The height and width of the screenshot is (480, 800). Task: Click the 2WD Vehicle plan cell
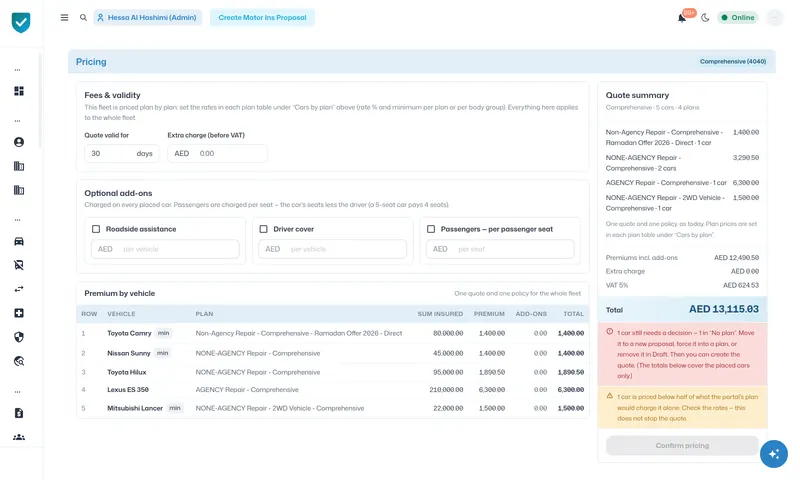click(x=280, y=408)
